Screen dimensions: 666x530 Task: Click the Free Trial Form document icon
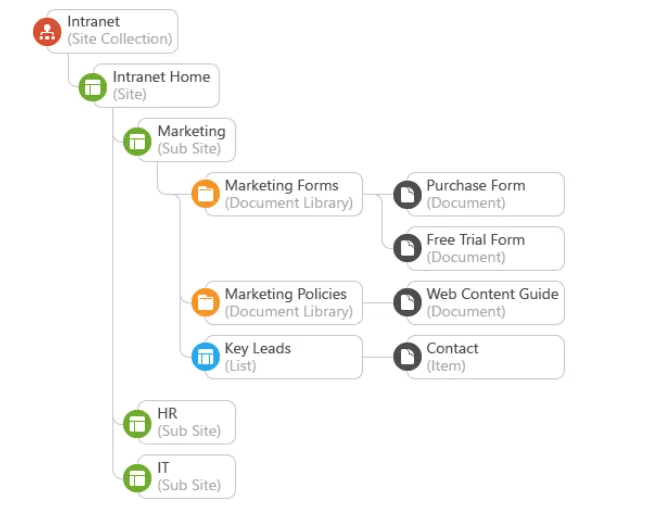click(x=407, y=248)
